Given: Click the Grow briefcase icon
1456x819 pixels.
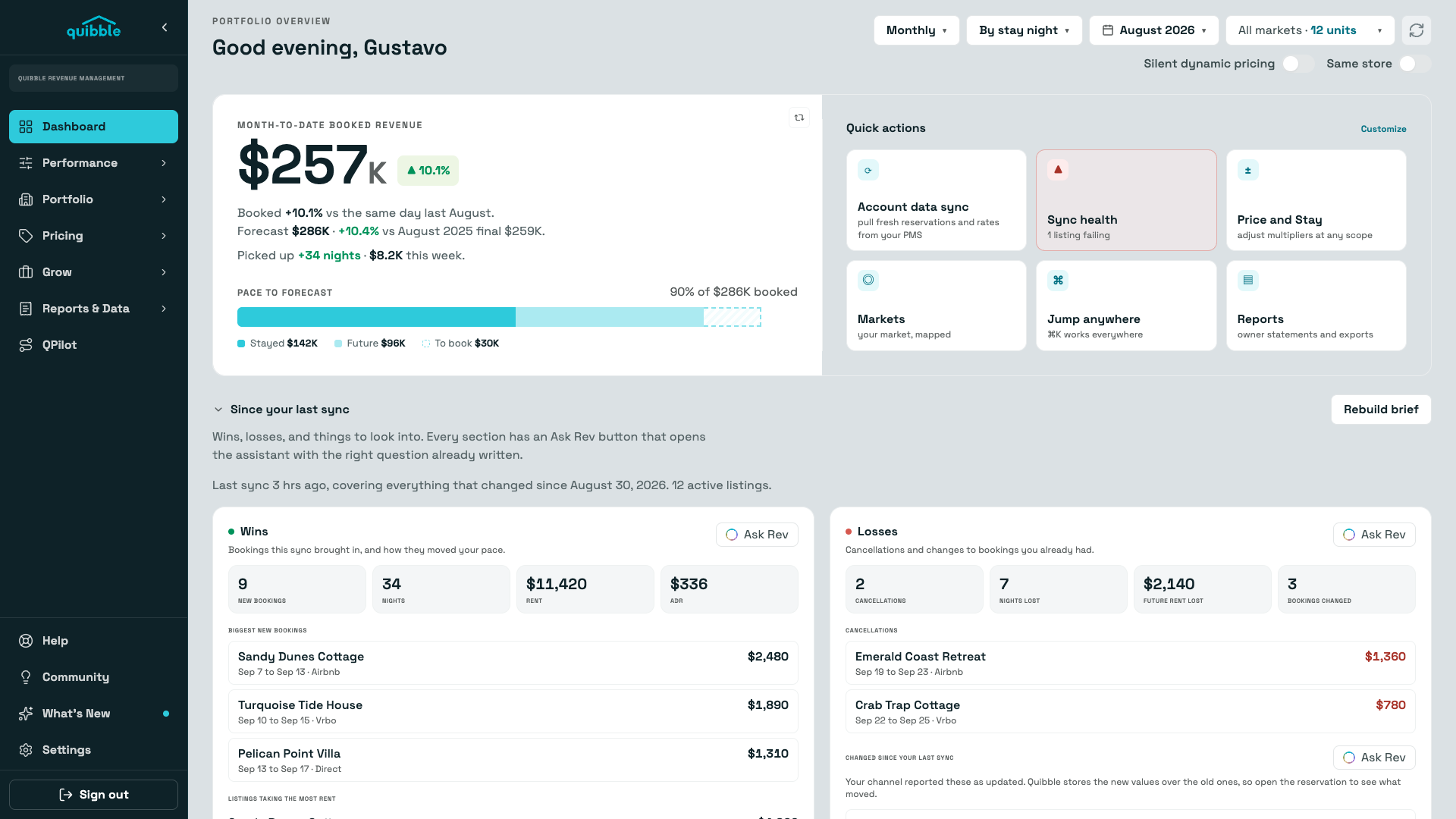Looking at the screenshot, I should pyautogui.click(x=26, y=272).
